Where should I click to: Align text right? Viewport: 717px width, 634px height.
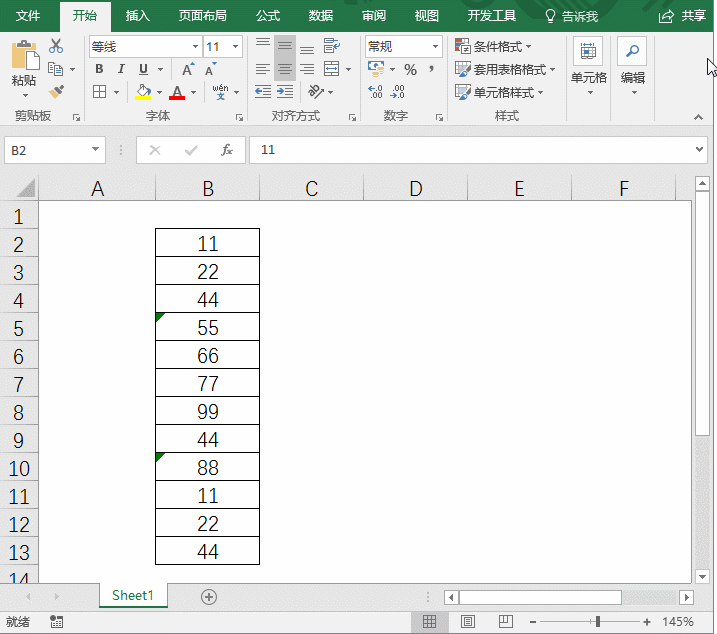coord(307,69)
